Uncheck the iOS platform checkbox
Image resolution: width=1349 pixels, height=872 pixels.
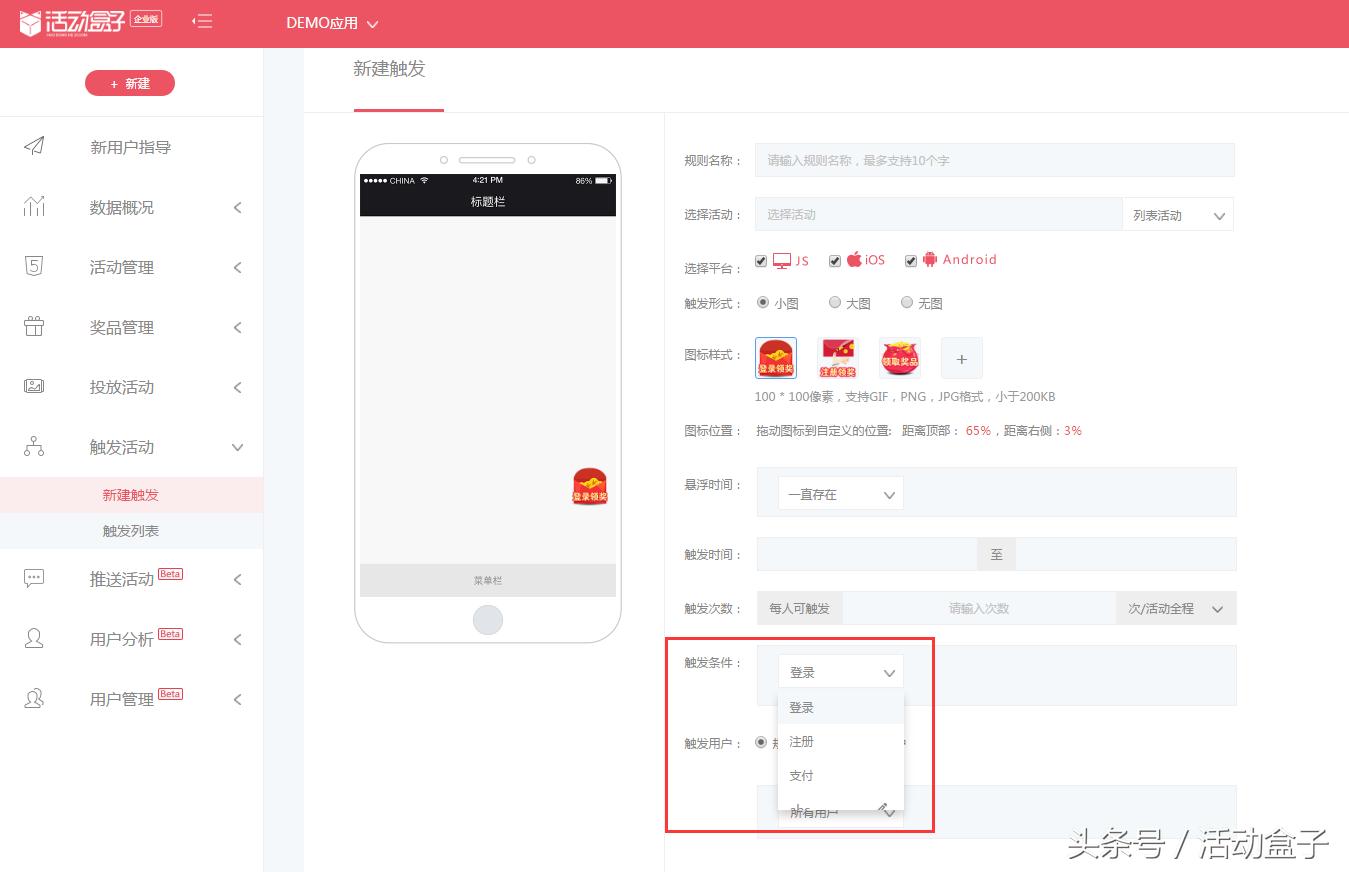(835, 260)
